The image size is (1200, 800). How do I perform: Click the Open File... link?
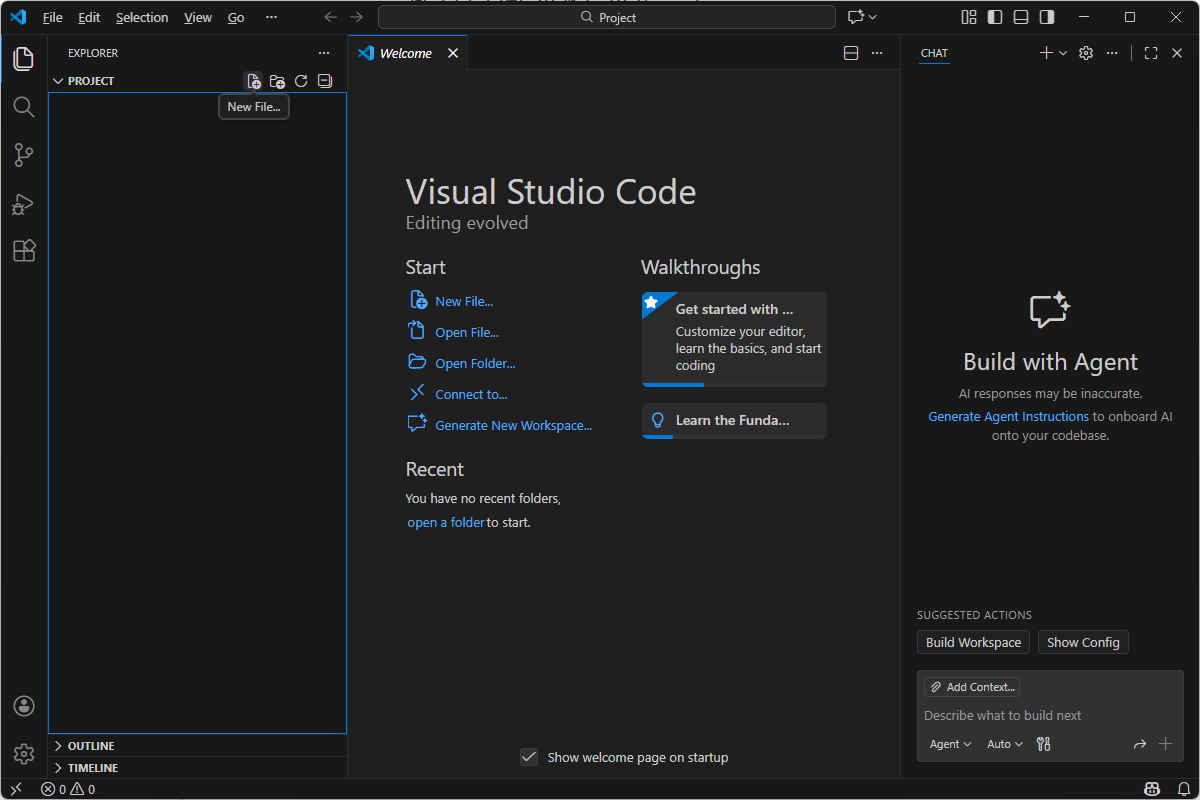467,332
